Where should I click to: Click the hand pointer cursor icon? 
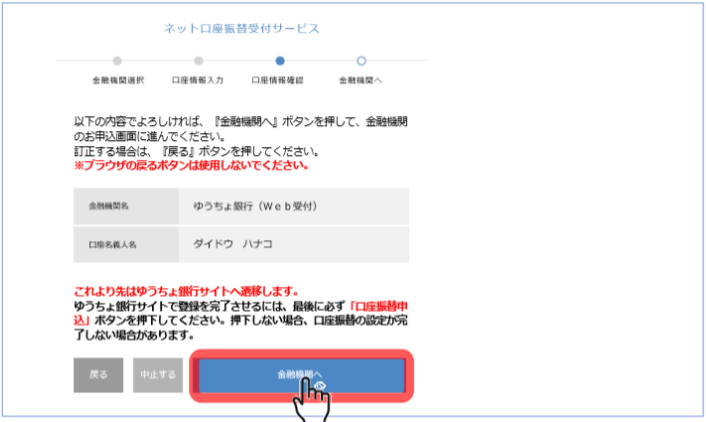pyautogui.click(x=312, y=400)
